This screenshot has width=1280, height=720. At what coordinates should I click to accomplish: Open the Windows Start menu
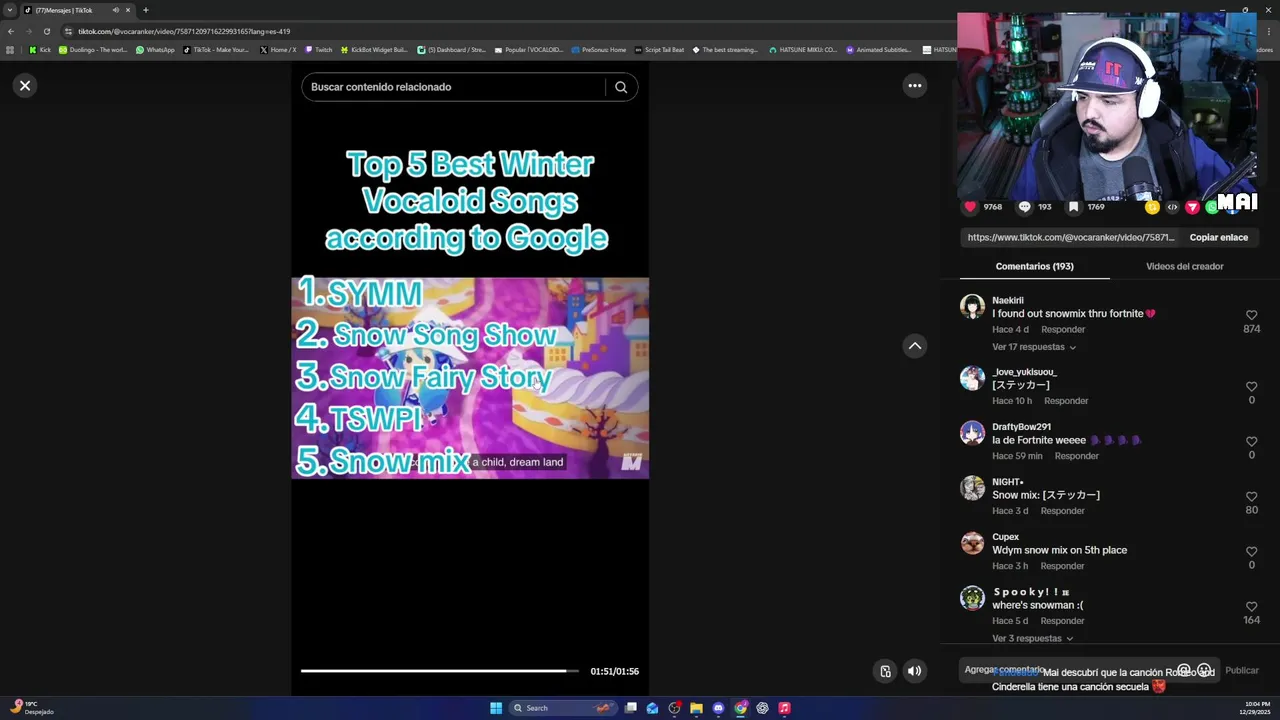click(x=496, y=708)
